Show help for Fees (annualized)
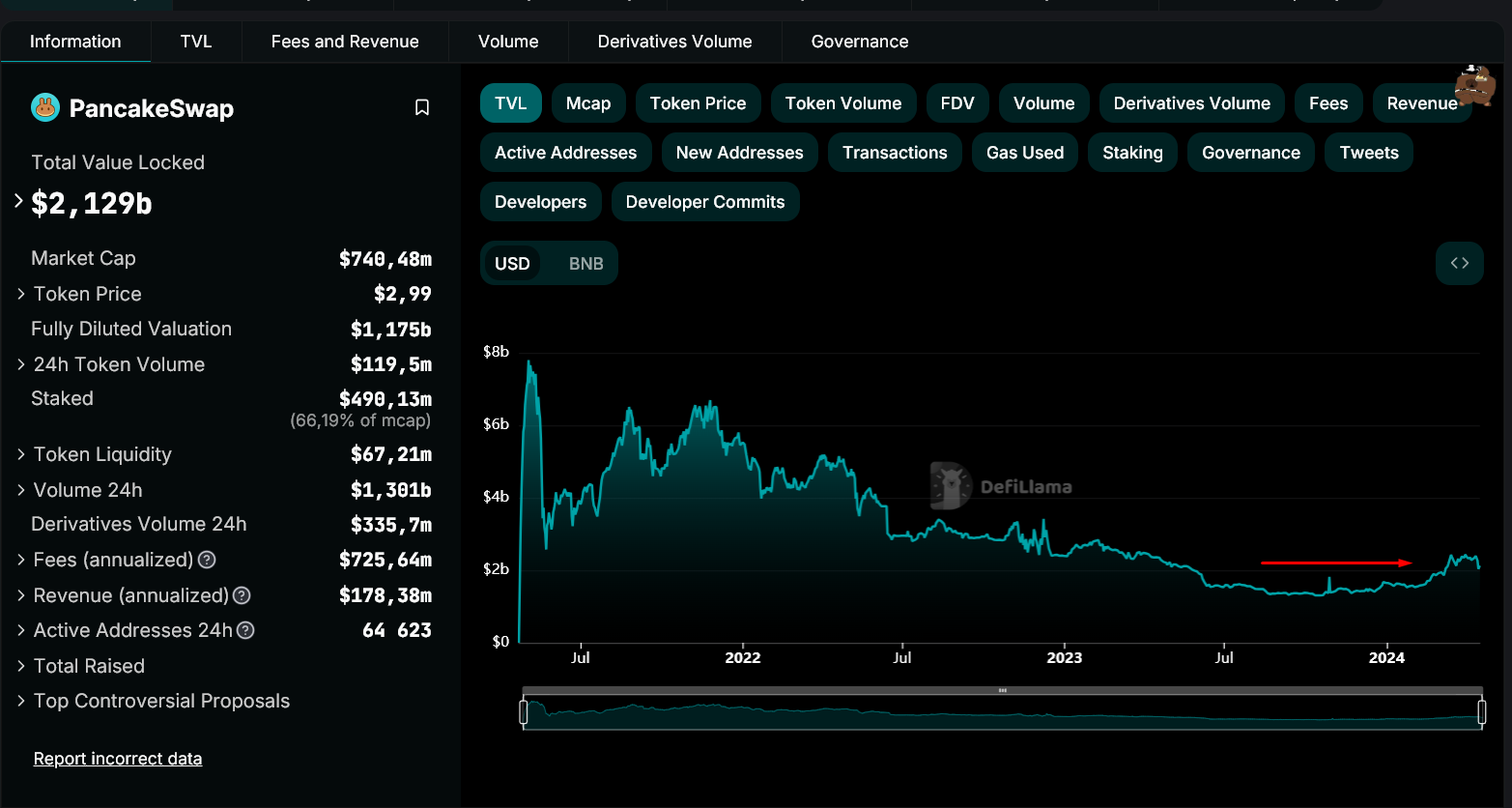The width and height of the screenshot is (1512, 808). click(207, 560)
